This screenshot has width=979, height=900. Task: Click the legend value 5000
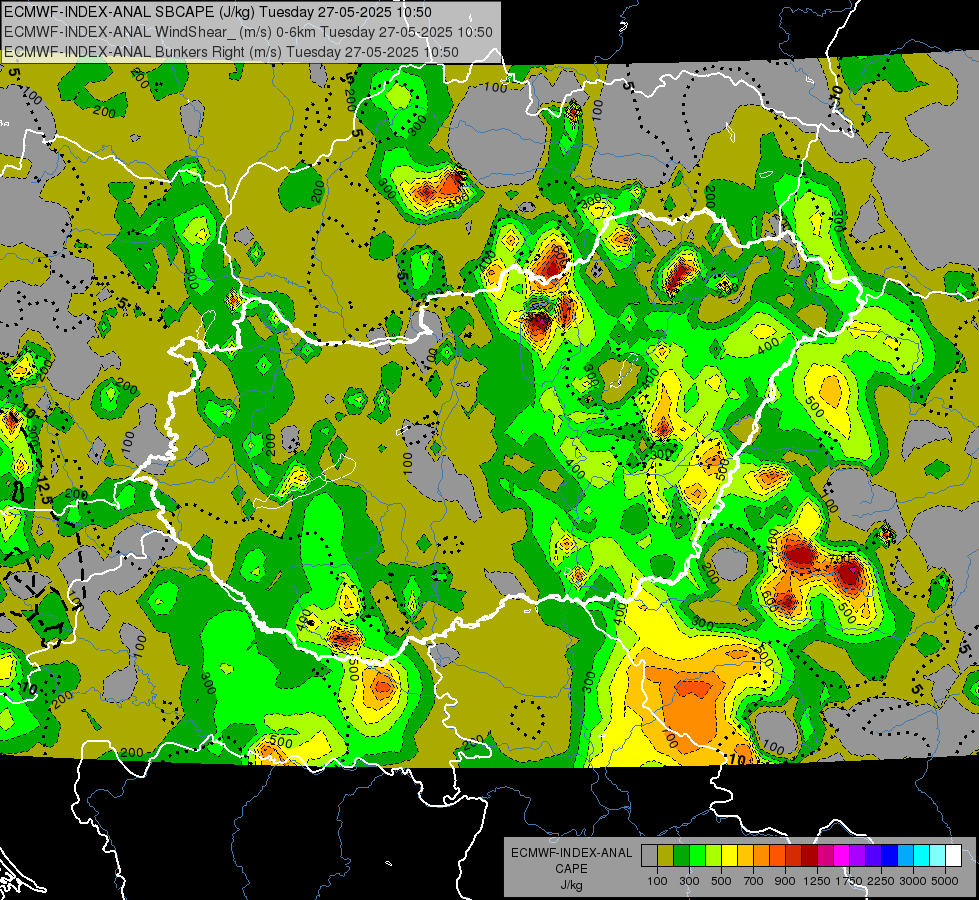[x=945, y=881]
